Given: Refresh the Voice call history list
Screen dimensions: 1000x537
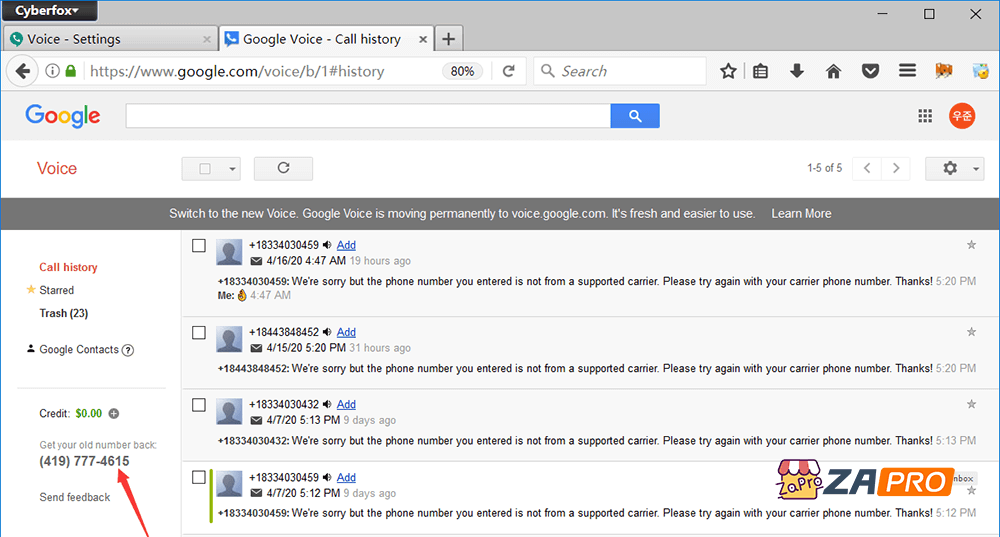Looking at the screenshot, I should tap(283, 168).
